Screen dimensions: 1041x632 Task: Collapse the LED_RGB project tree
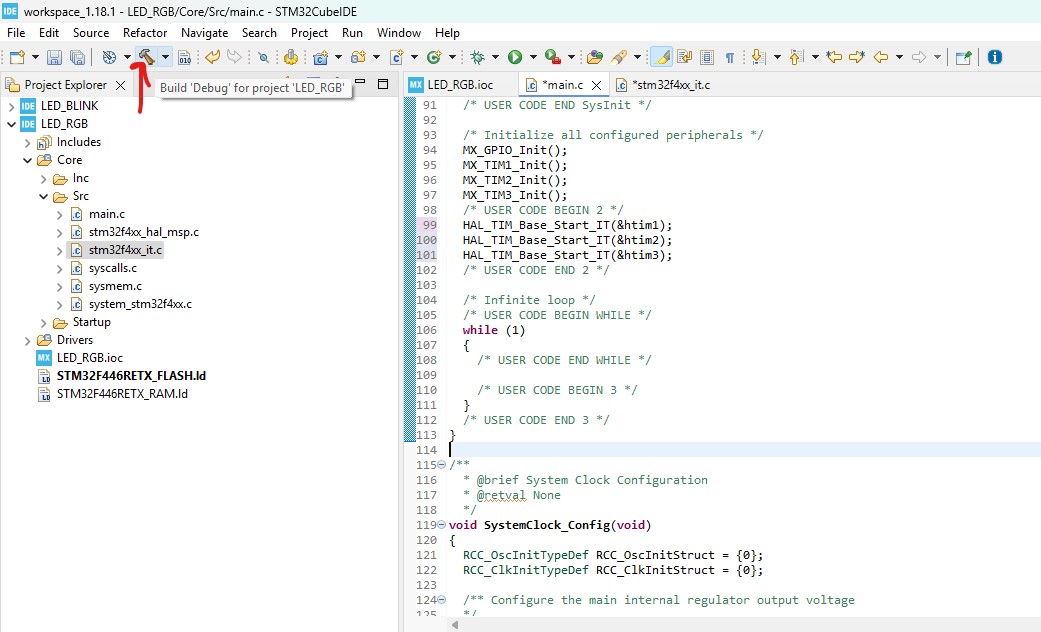tap(11, 124)
